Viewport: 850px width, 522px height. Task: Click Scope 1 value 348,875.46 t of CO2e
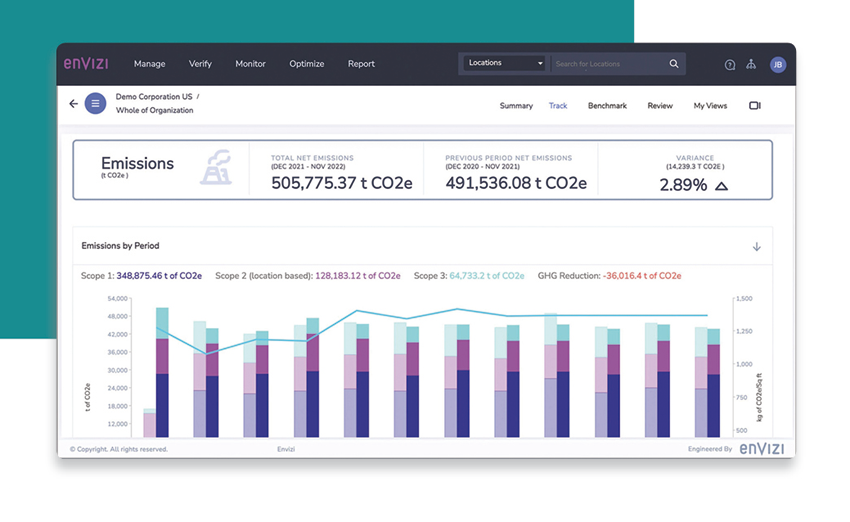[x=159, y=275]
